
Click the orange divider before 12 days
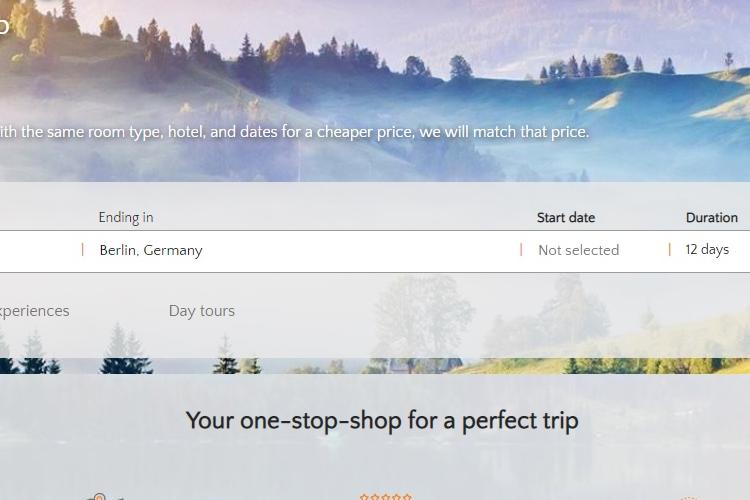pos(670,249)
